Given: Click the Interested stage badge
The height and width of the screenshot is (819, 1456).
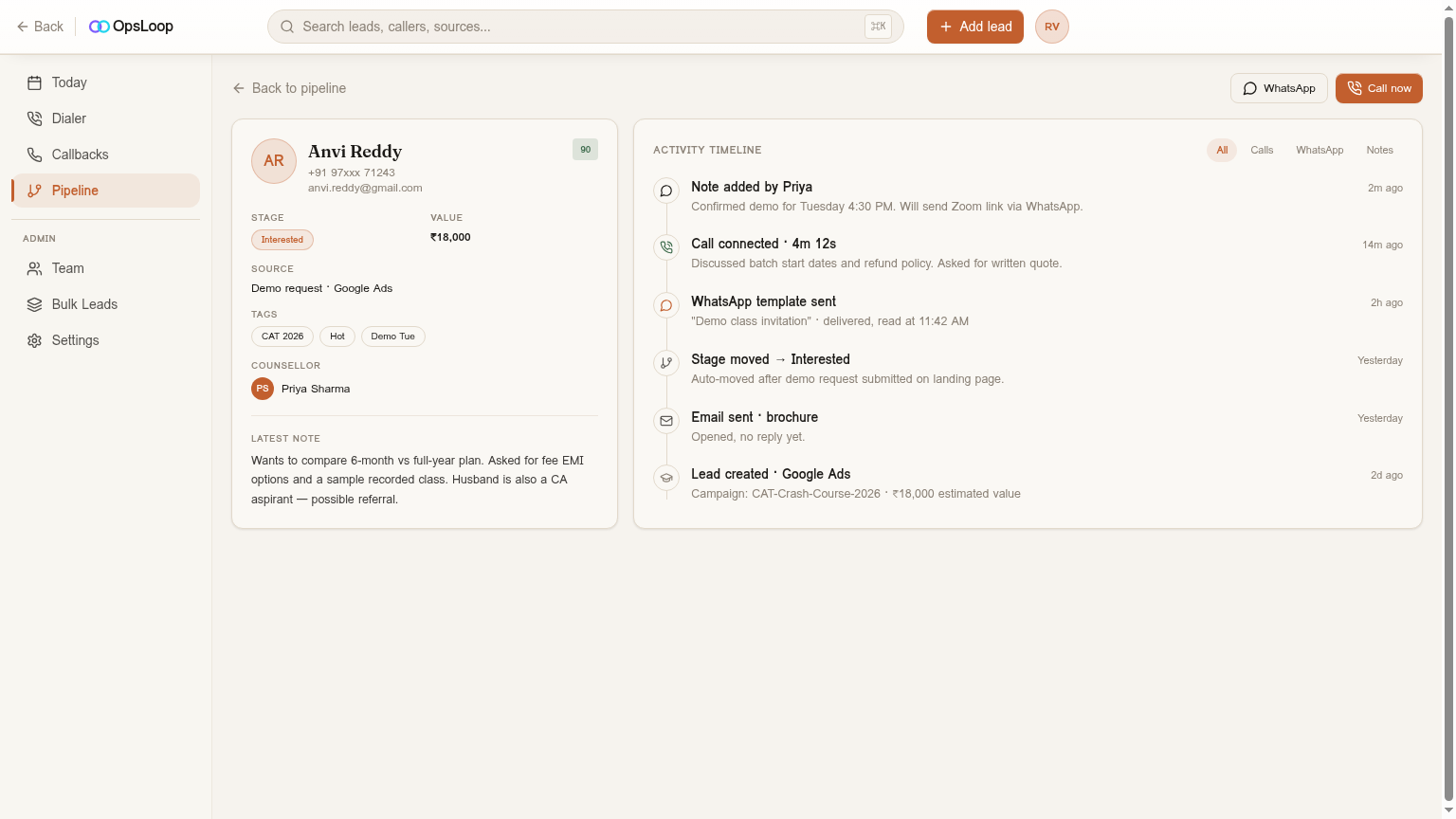Looking at the screenshot, I should [282, 240].
